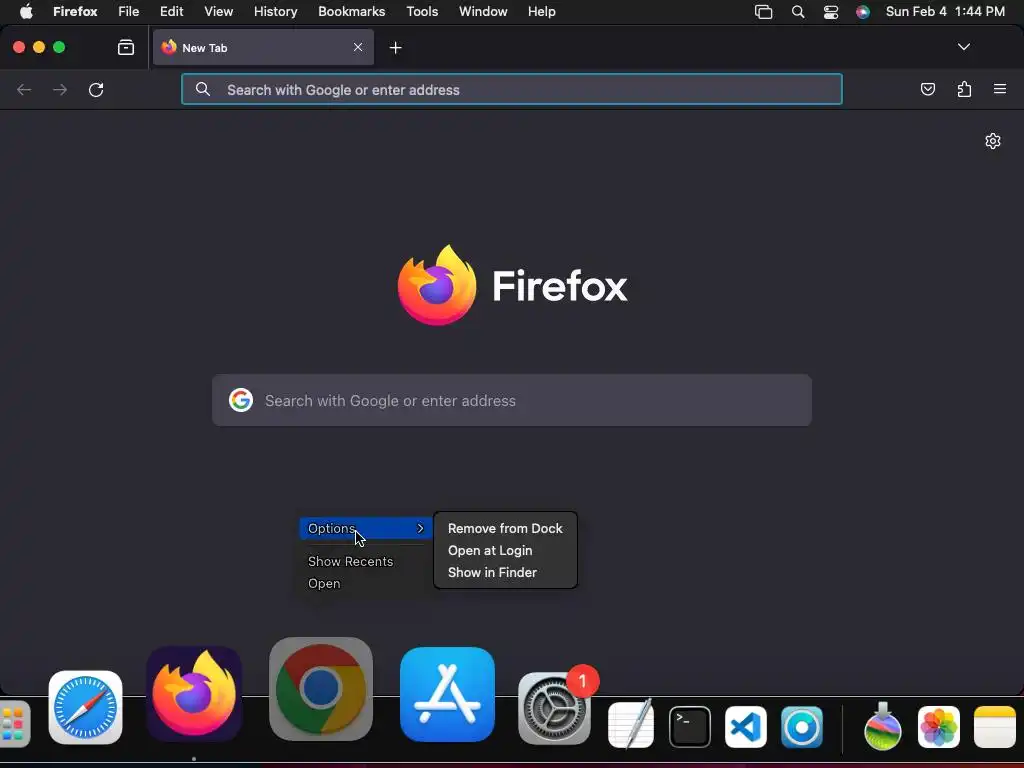Open the Save to Pocket button
1024x768 pixels.
coord(927,89)
